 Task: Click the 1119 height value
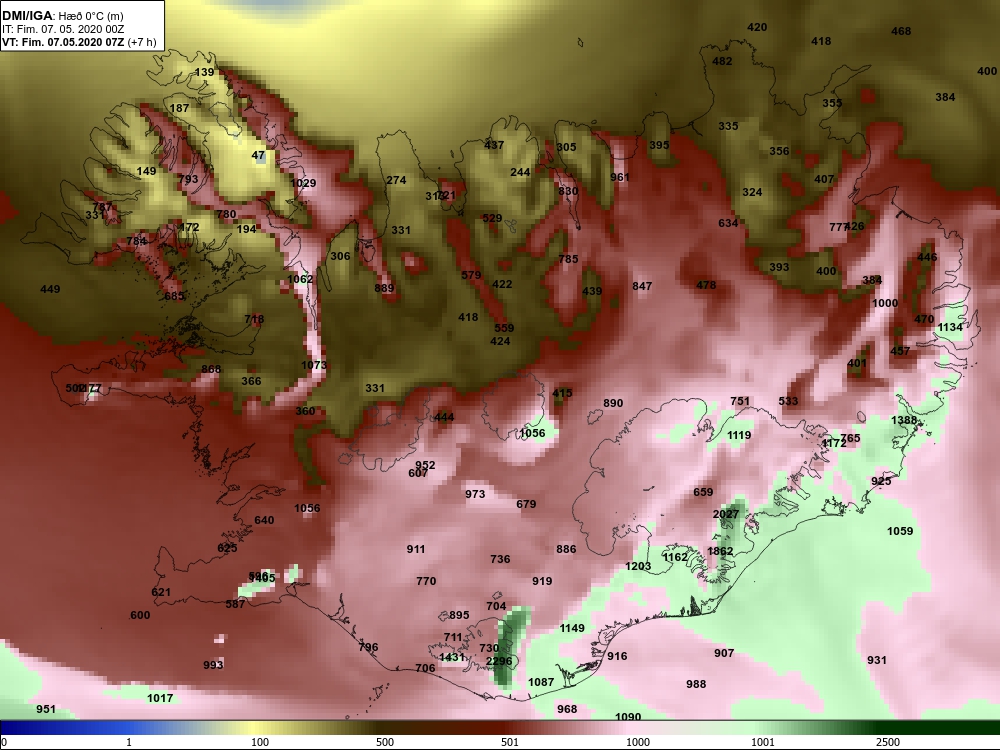click(x=739, y=435)
